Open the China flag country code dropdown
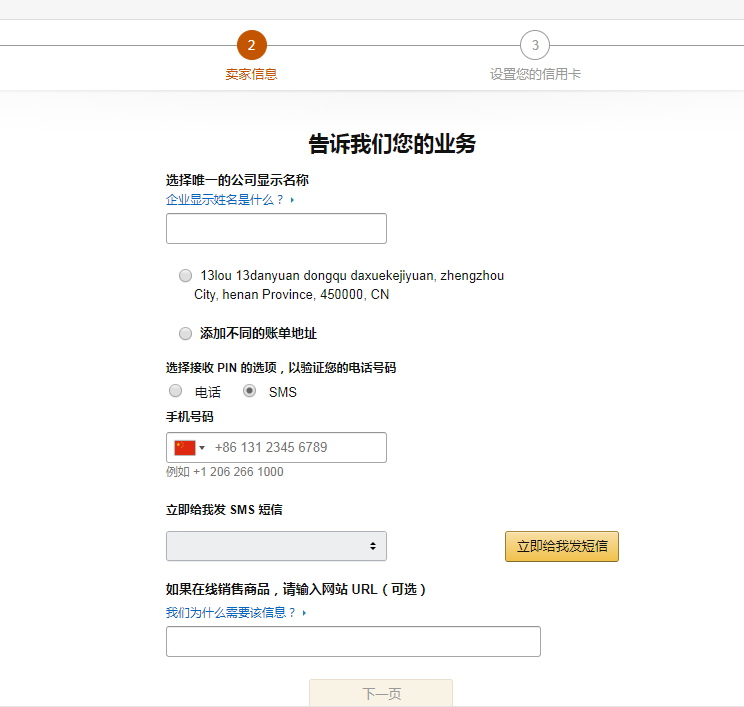Screen dimensions: 744x707 point(189,447)
